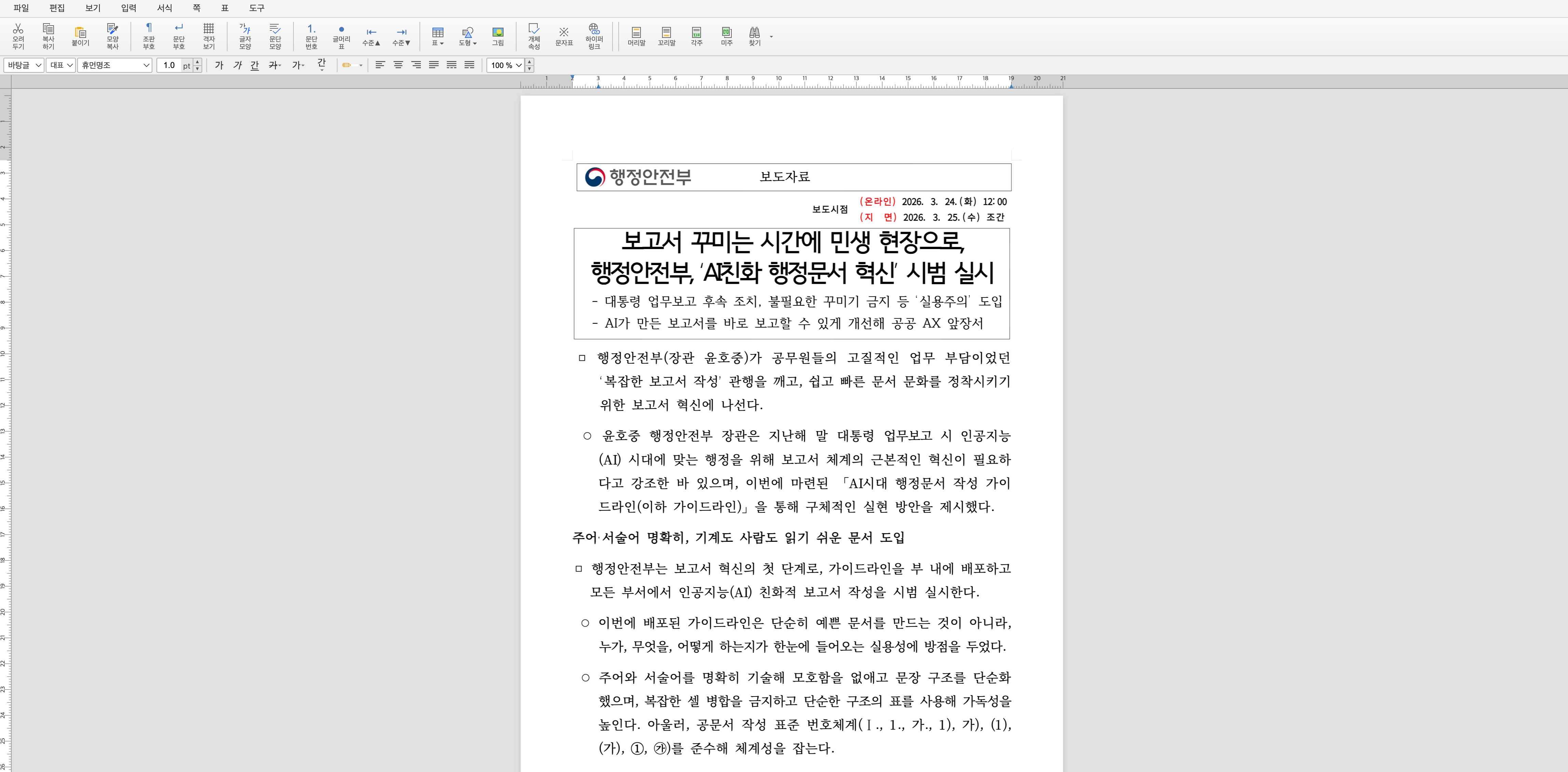Open the highlighter color dropdown arrow
The image size is (1568, 772).
(x=361, y=65)
